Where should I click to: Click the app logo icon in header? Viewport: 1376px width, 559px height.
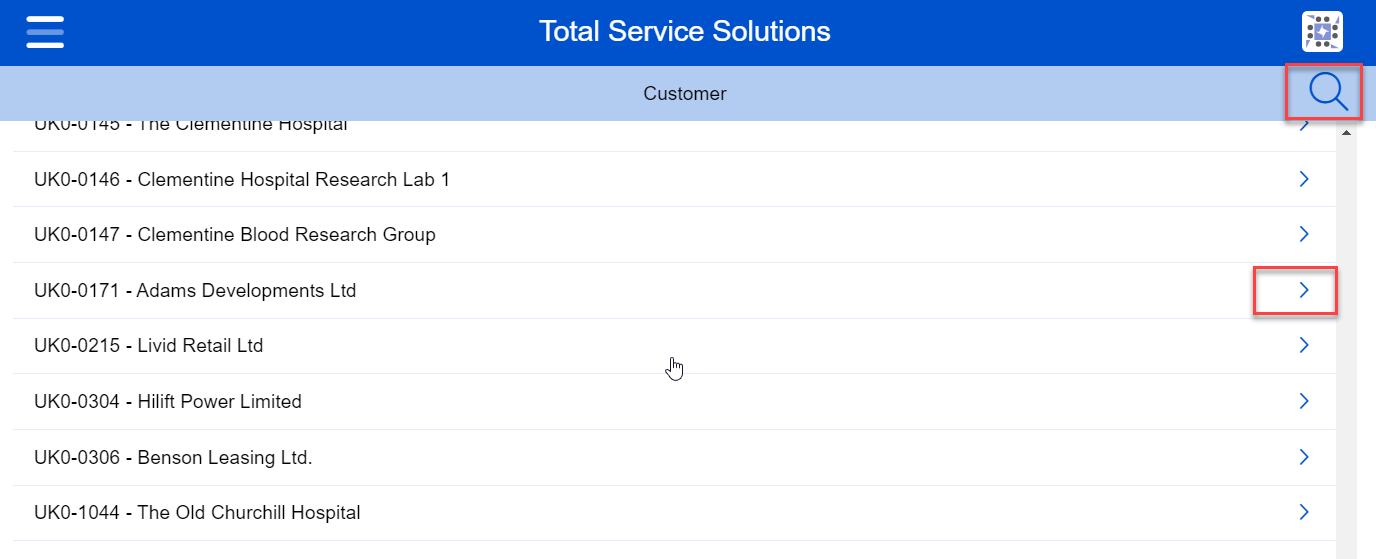coord(1322,32)
